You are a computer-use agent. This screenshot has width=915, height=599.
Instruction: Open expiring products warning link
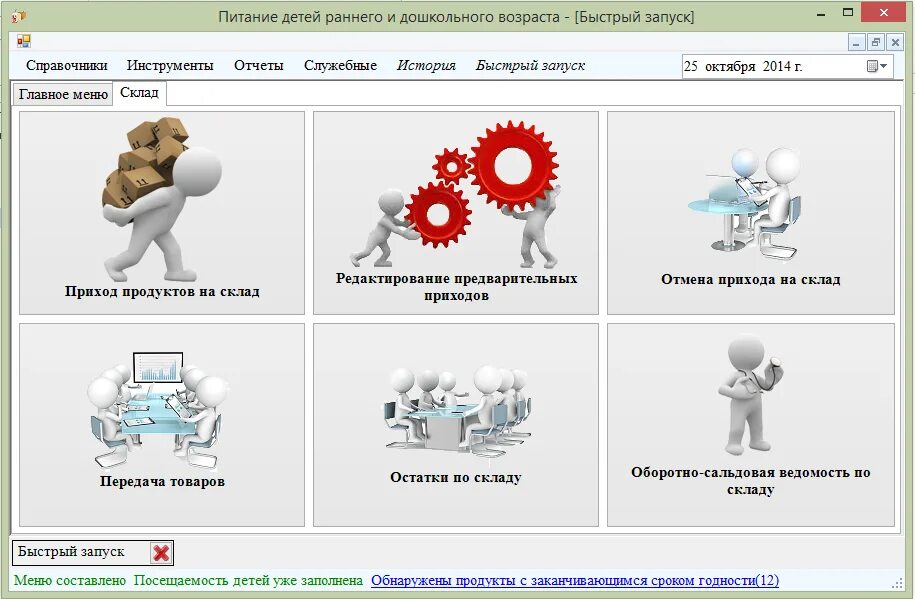575,581
